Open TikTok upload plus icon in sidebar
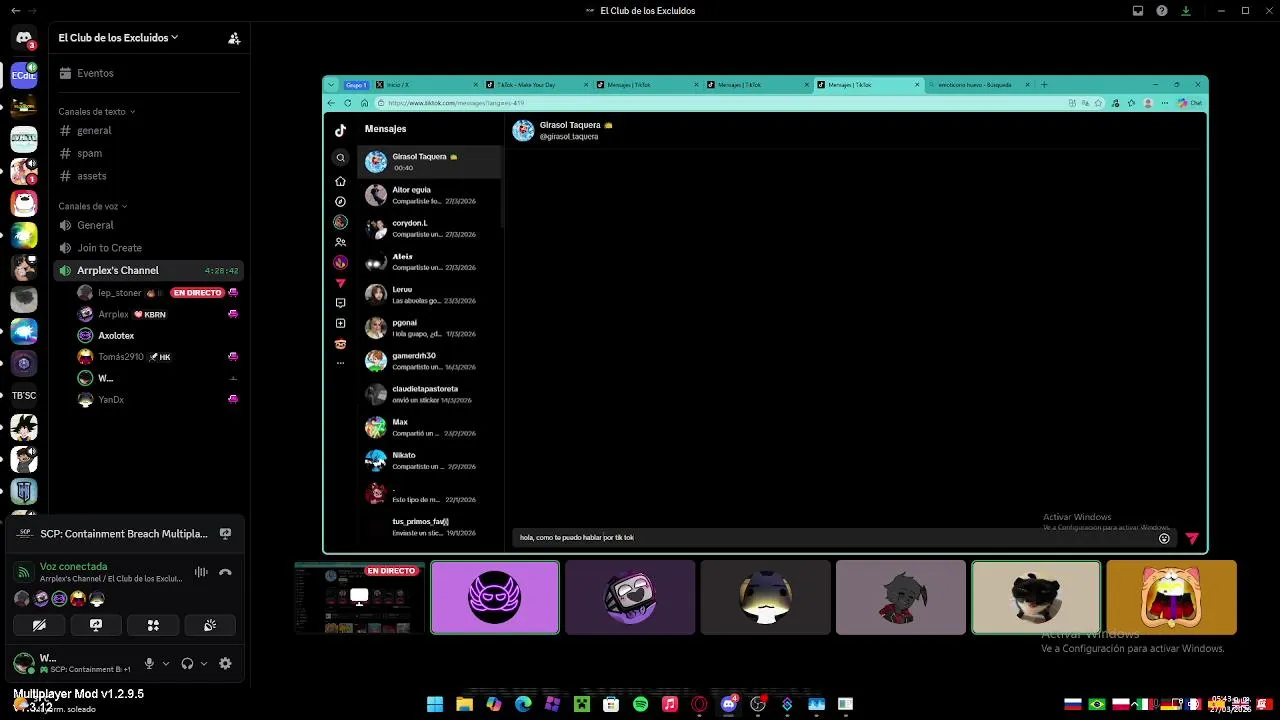 click(340, 324)
